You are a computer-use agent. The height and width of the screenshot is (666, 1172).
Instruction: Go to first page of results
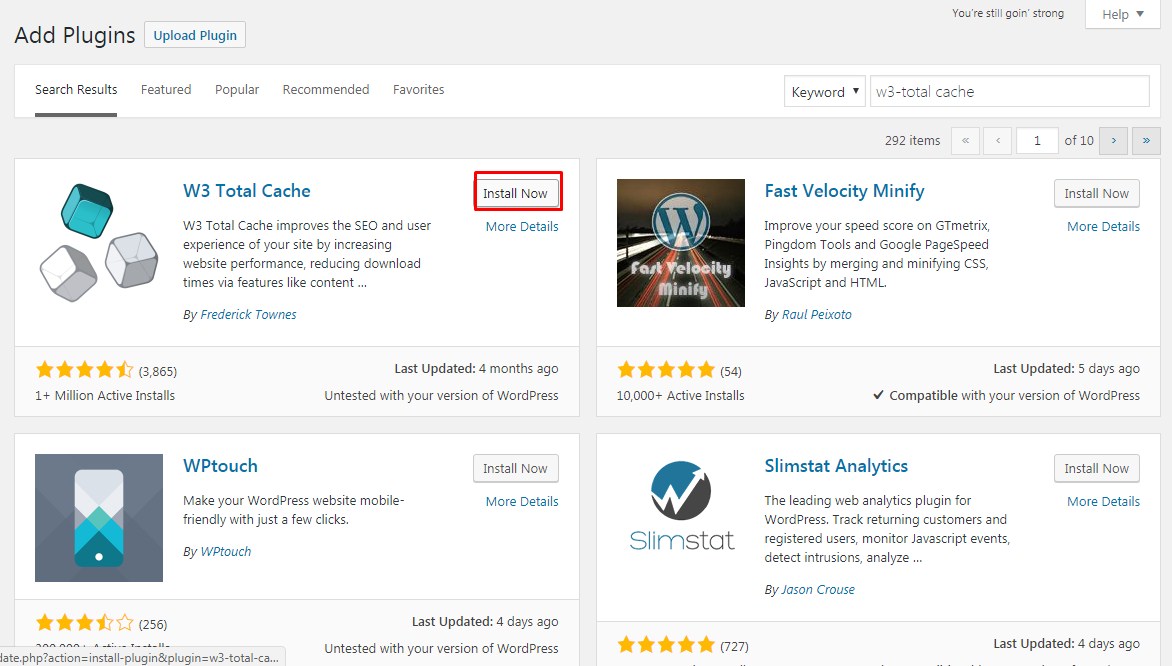[x=966, y=141]
